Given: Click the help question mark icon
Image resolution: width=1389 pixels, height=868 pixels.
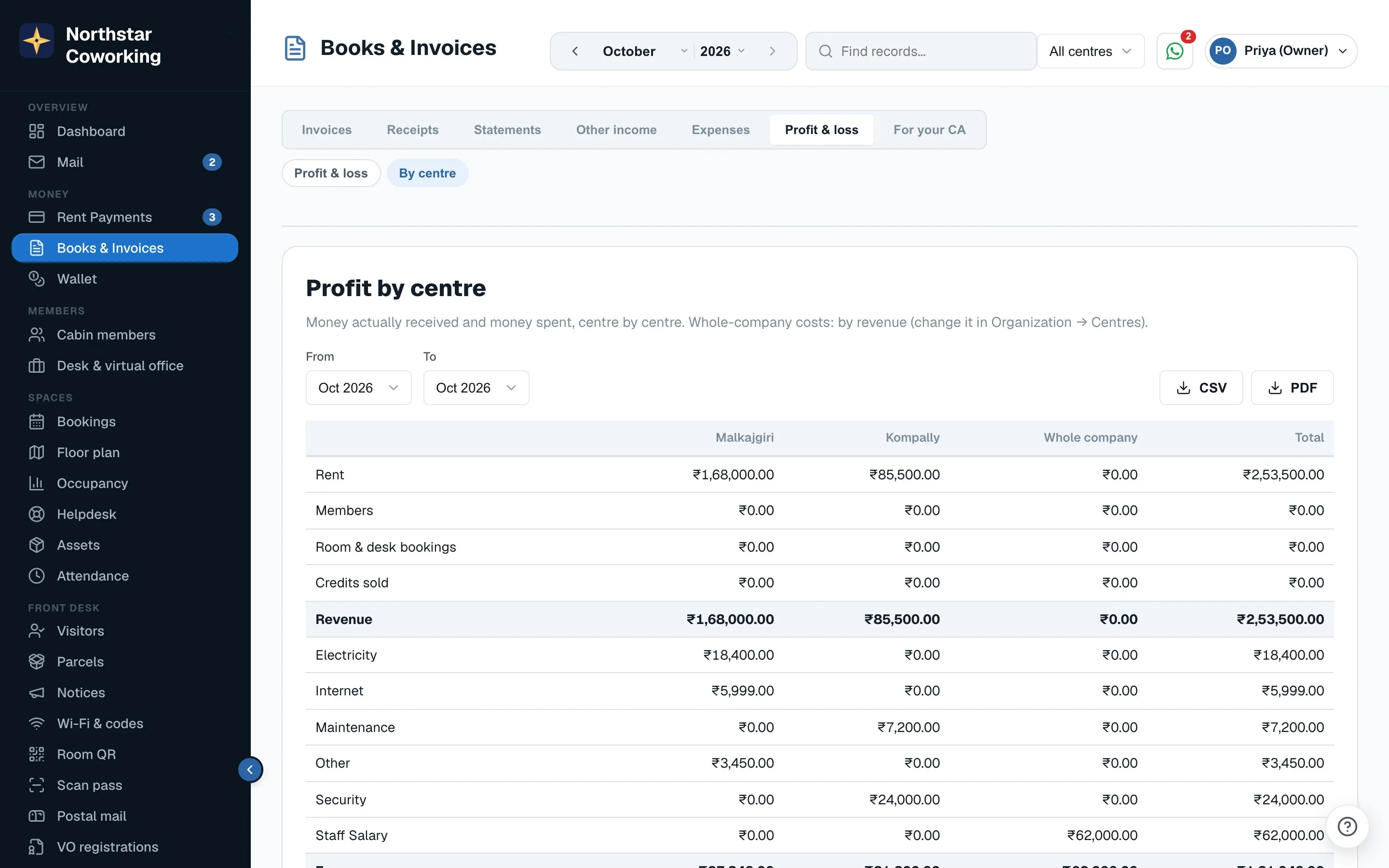Looking at the screenshot, I should [x=1347, y=827].
